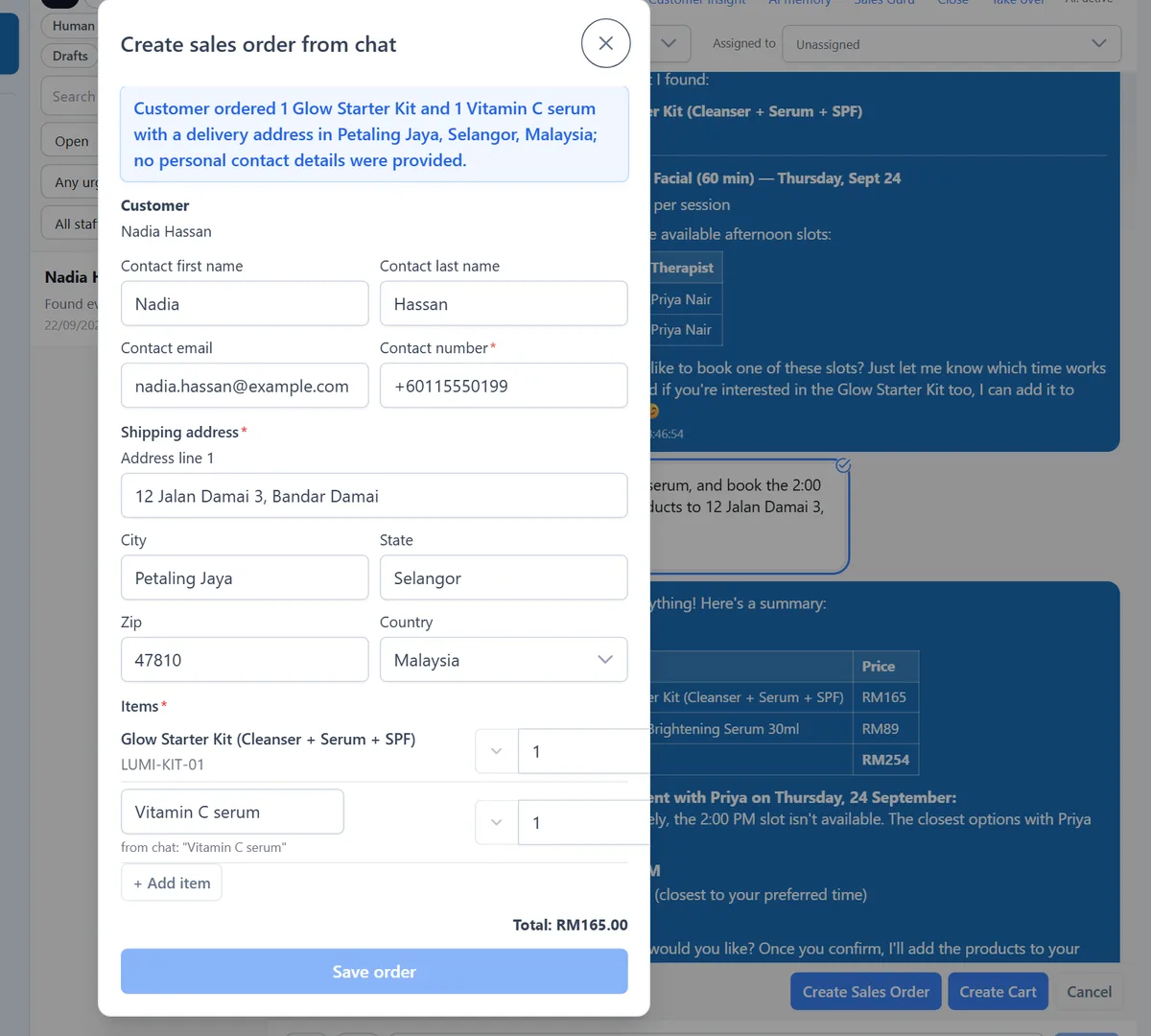The height and width of the screenshot is (1036, 1151).
Task: Click the order summary banner text
Action: click(374, 134)
